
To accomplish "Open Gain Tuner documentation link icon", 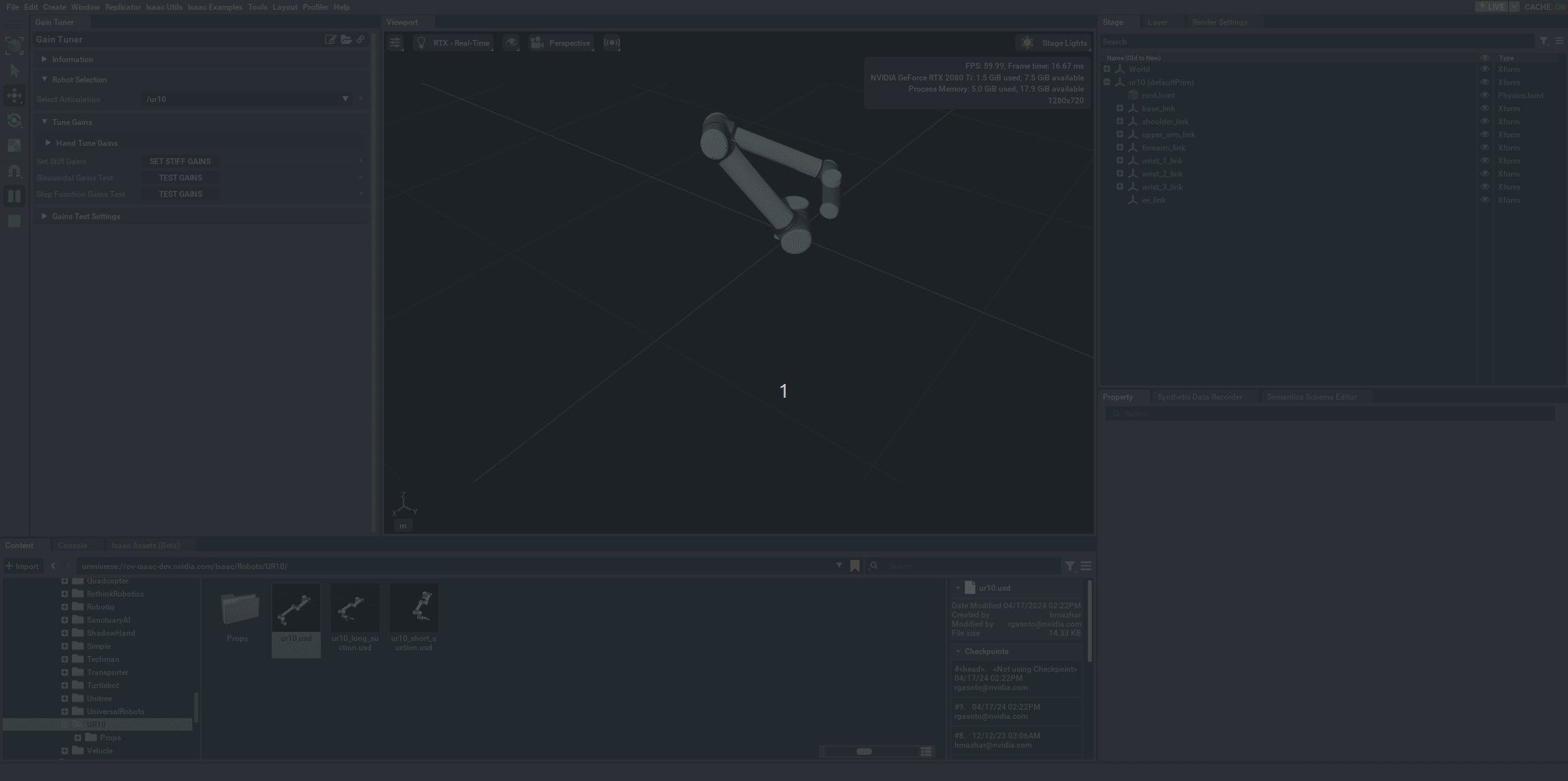I will (360, 39).
